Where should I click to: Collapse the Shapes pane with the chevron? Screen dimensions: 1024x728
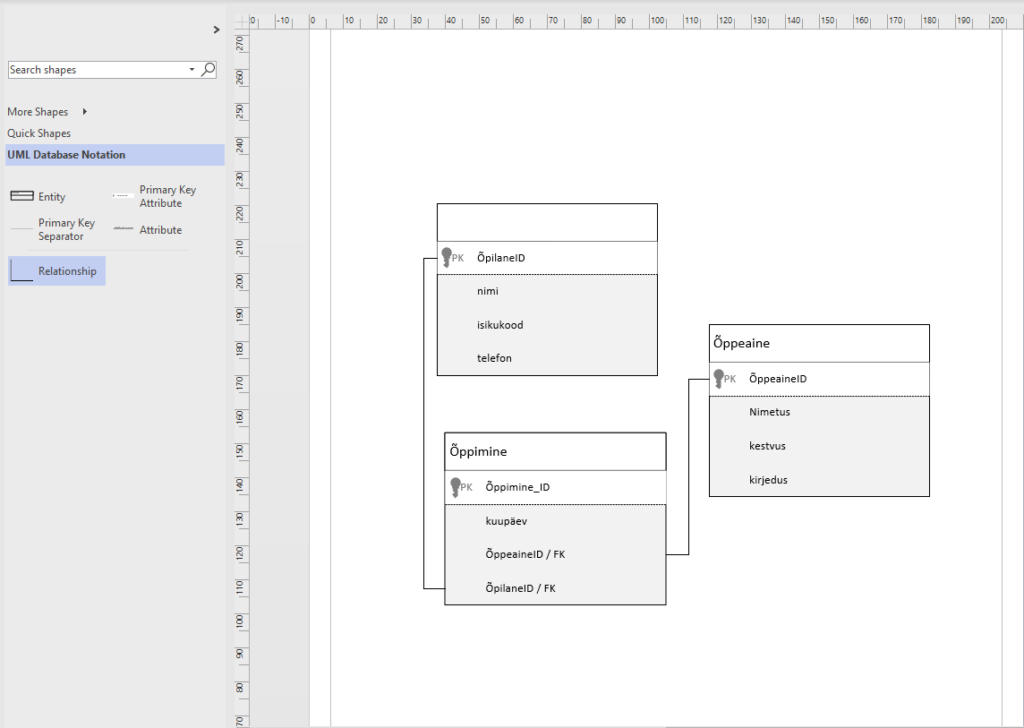coord(216,30)
